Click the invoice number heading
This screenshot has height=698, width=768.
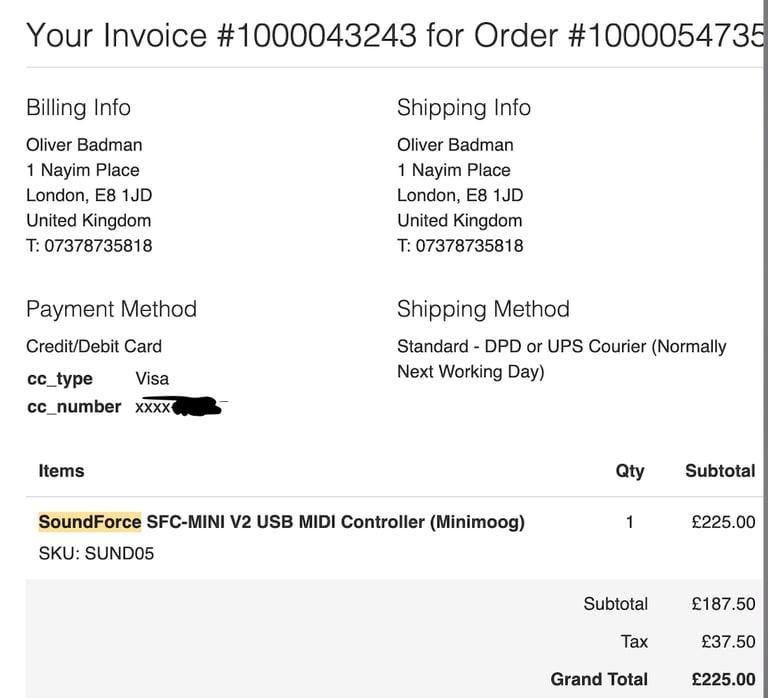coord(394,36)
